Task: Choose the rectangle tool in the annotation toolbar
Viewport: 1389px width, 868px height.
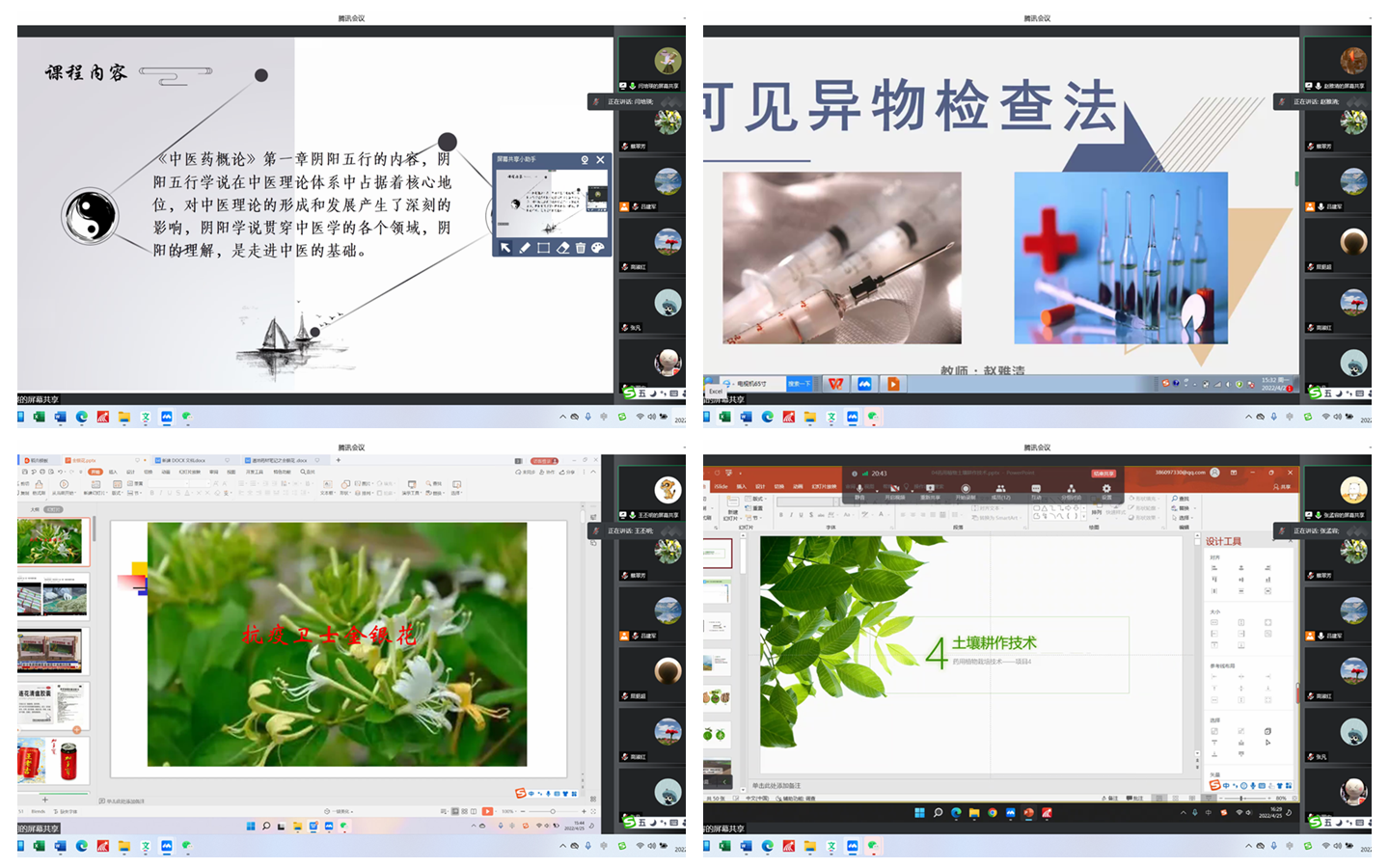Action: point(543,248)
